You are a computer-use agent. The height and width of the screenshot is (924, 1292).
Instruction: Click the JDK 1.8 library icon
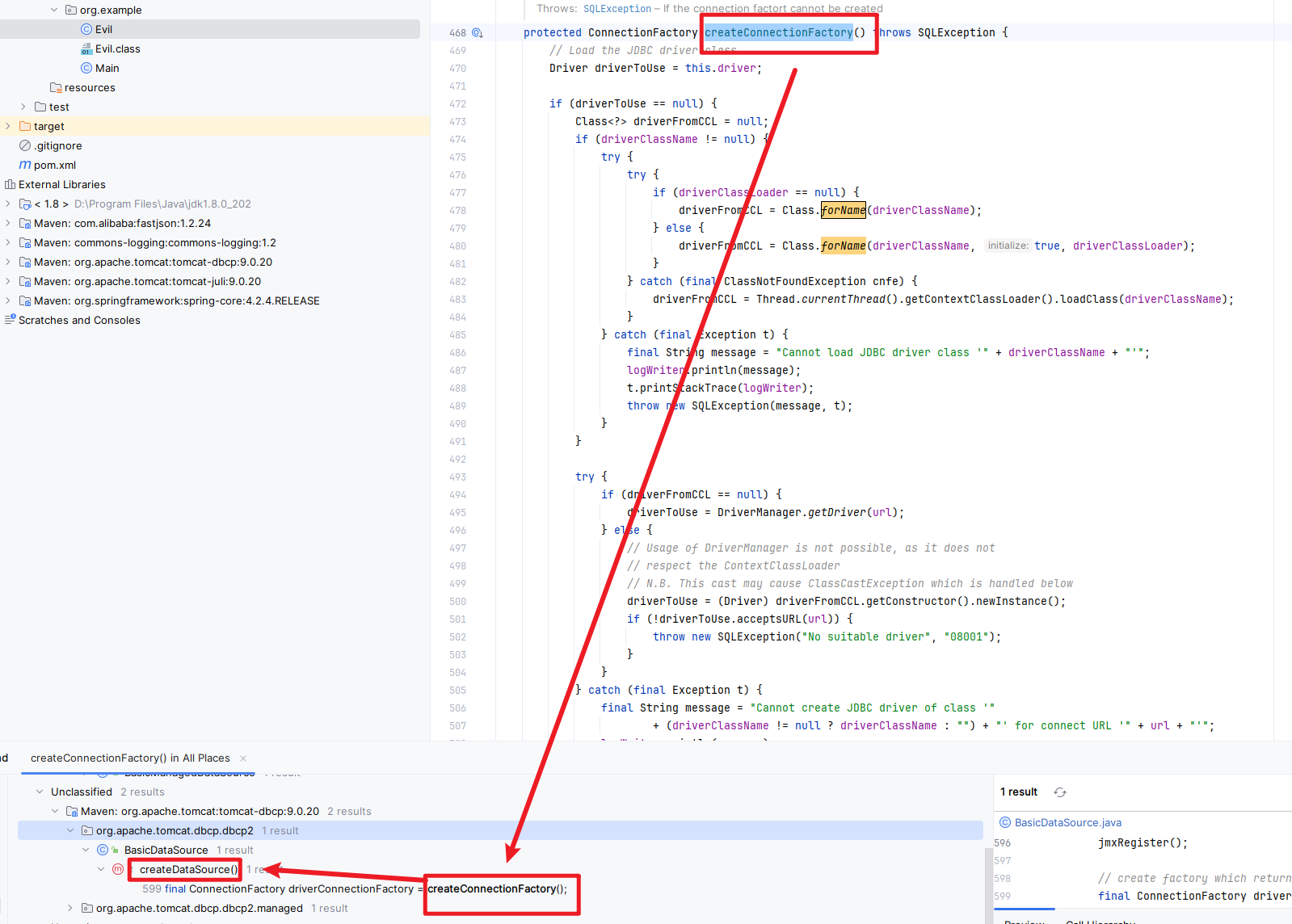[25, 204]
